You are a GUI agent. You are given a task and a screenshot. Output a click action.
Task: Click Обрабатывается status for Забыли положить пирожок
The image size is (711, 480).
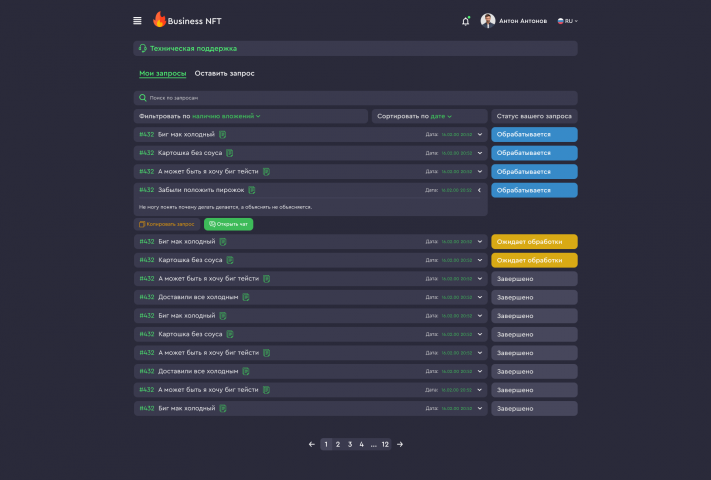click(x=534, y=190)
